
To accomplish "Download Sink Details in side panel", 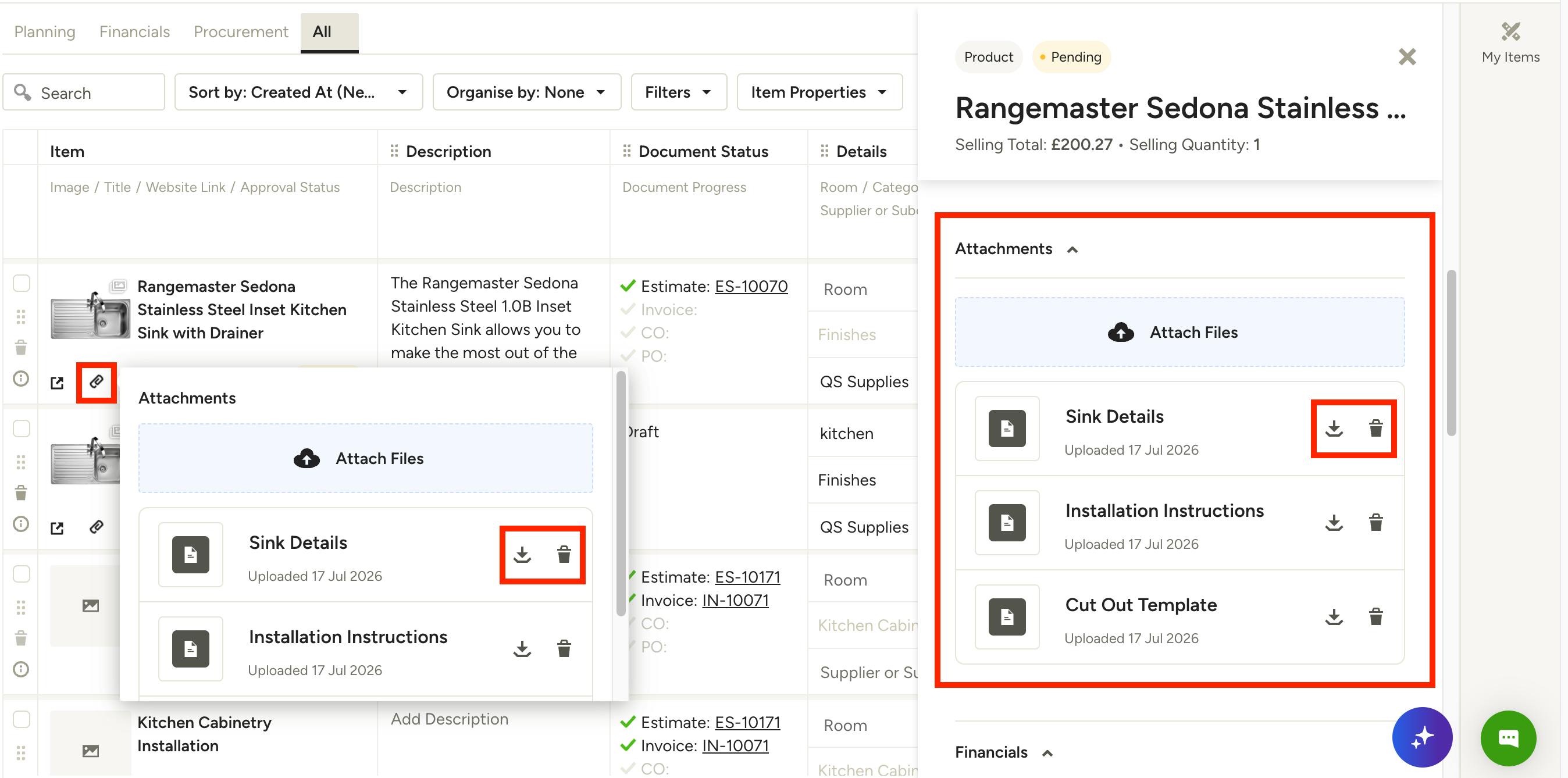I will [x=1334, y=429].
